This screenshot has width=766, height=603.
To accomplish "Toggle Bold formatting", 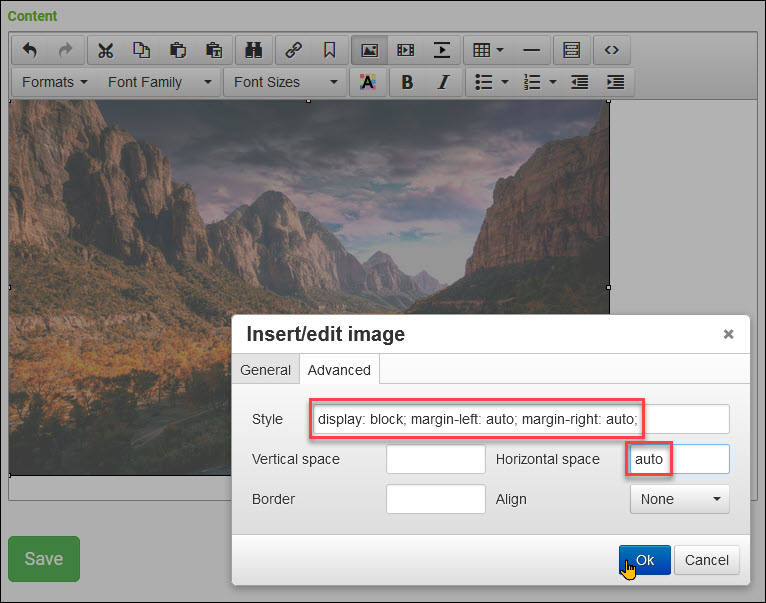I will (407, 82).
